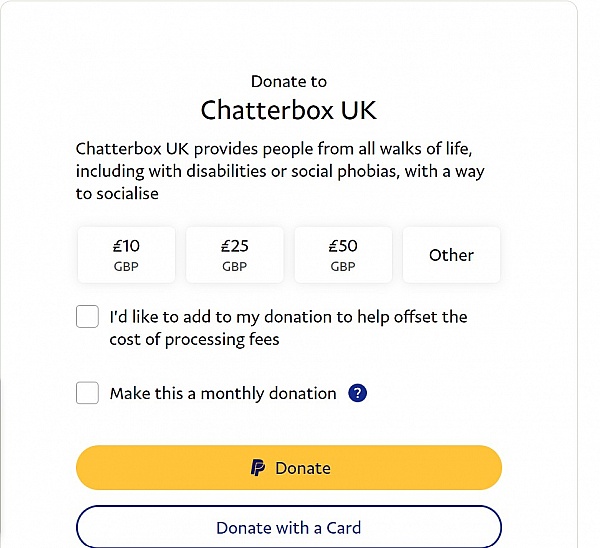Choose the £25 GBP donation amount
This screenshot has height=548, width=600.
tap(235, 255)
